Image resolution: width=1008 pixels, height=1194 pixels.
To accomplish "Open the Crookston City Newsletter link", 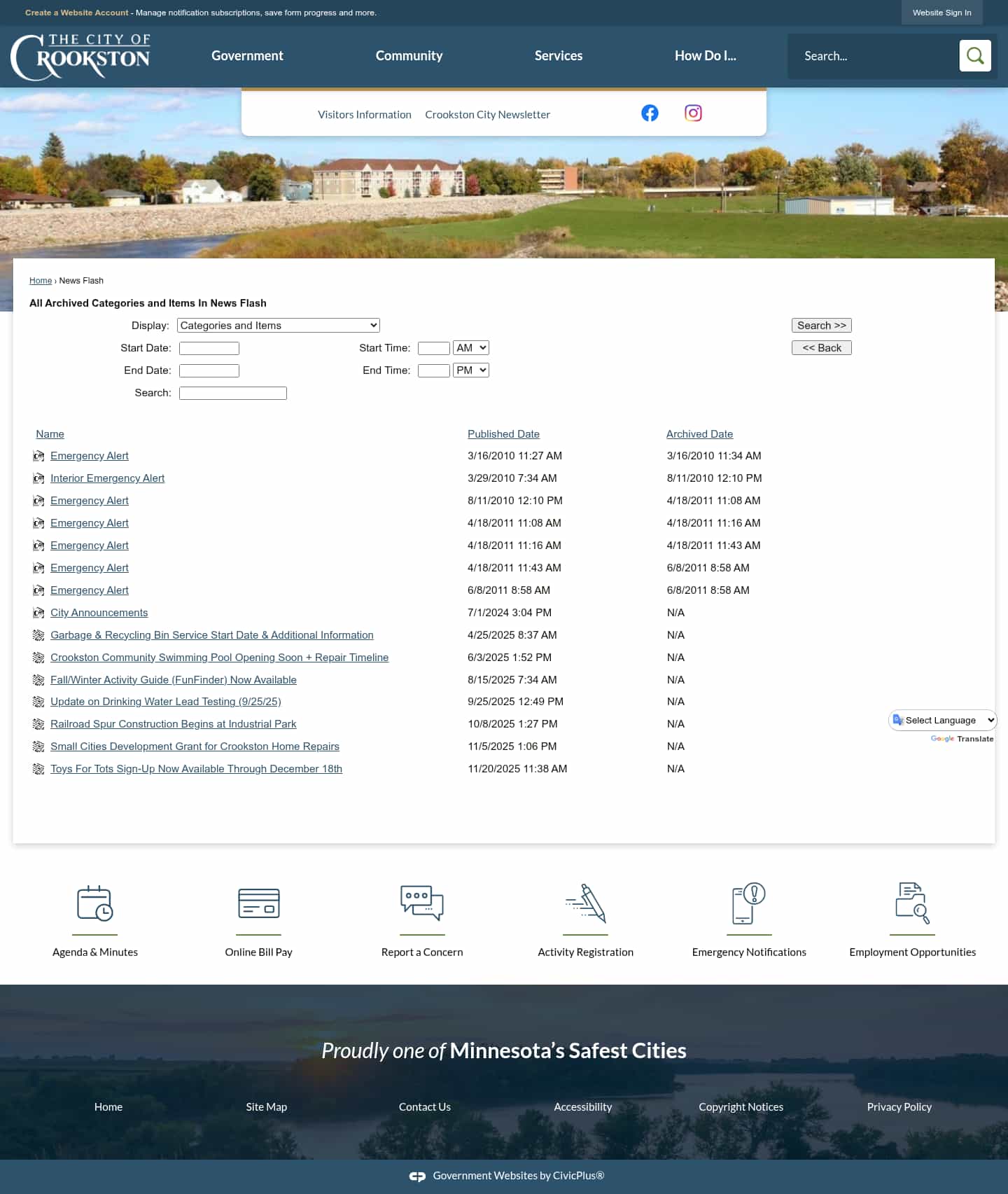I will (x=487, y=114).
